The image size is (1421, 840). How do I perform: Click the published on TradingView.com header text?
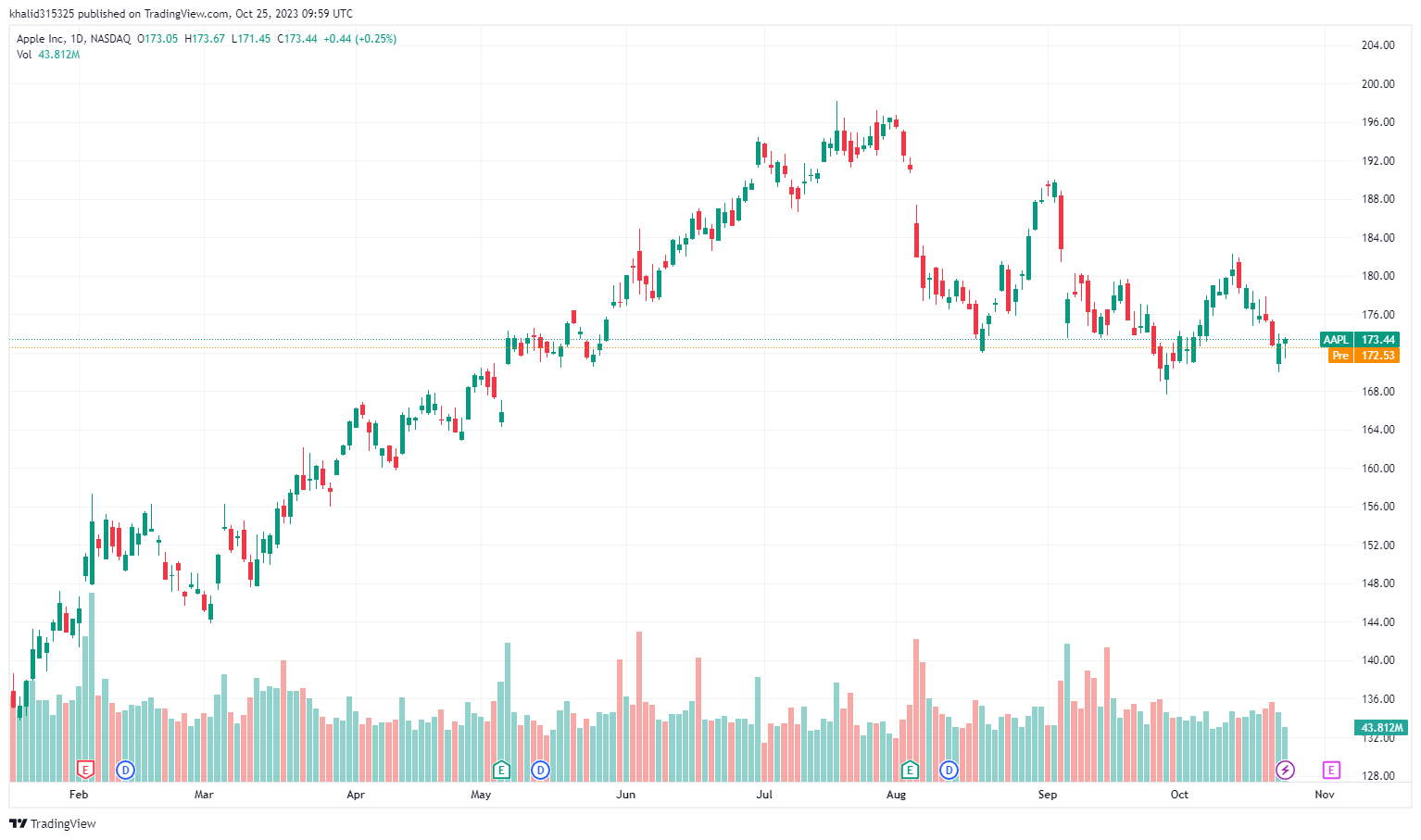181,14
